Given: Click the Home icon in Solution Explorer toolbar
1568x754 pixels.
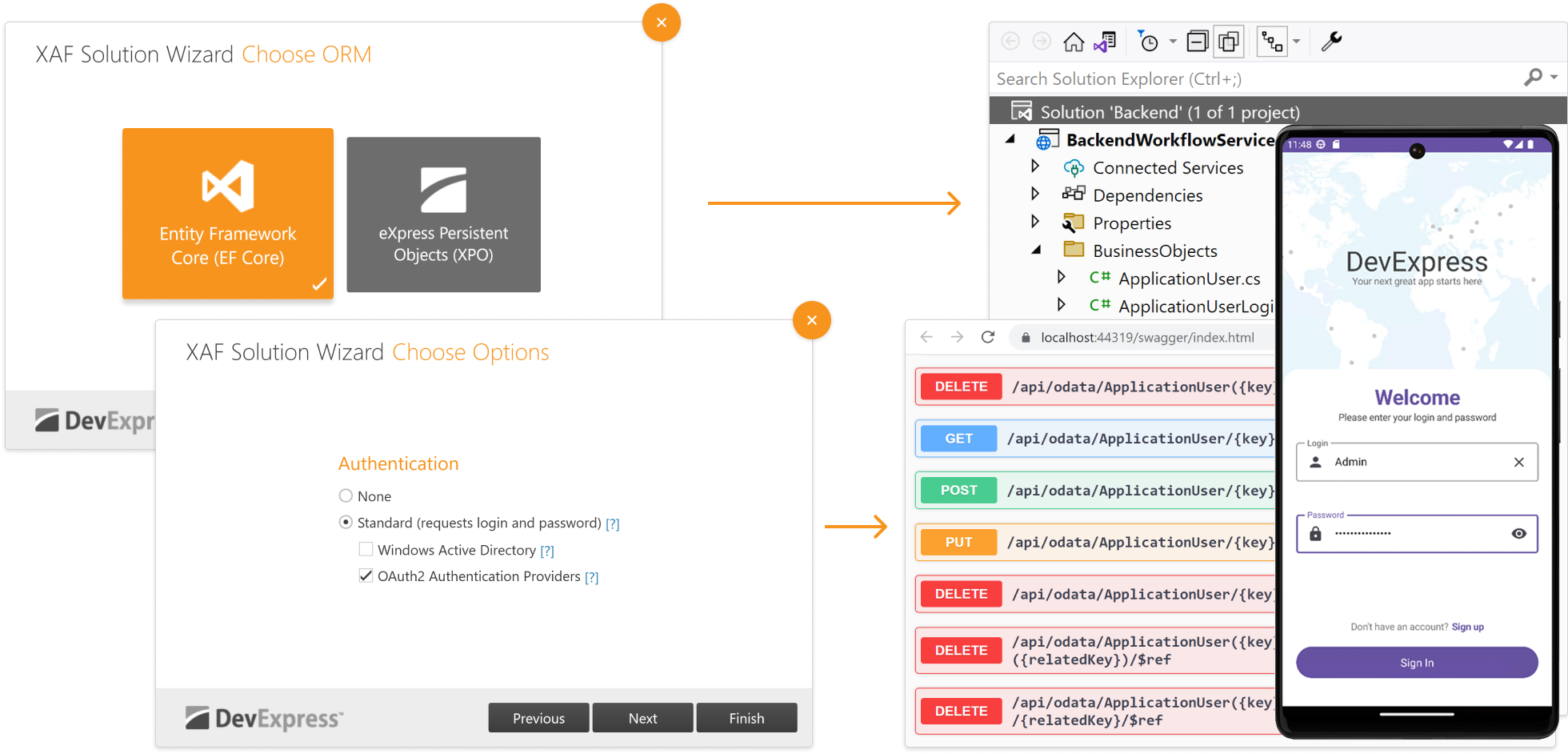Looking at the screenshot, I should tap(1074, 42).
